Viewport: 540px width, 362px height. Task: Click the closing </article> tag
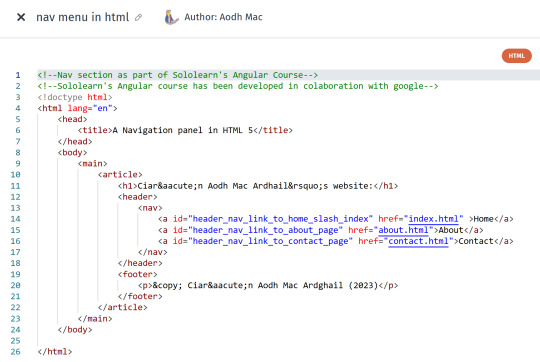(x=122, y=307)
